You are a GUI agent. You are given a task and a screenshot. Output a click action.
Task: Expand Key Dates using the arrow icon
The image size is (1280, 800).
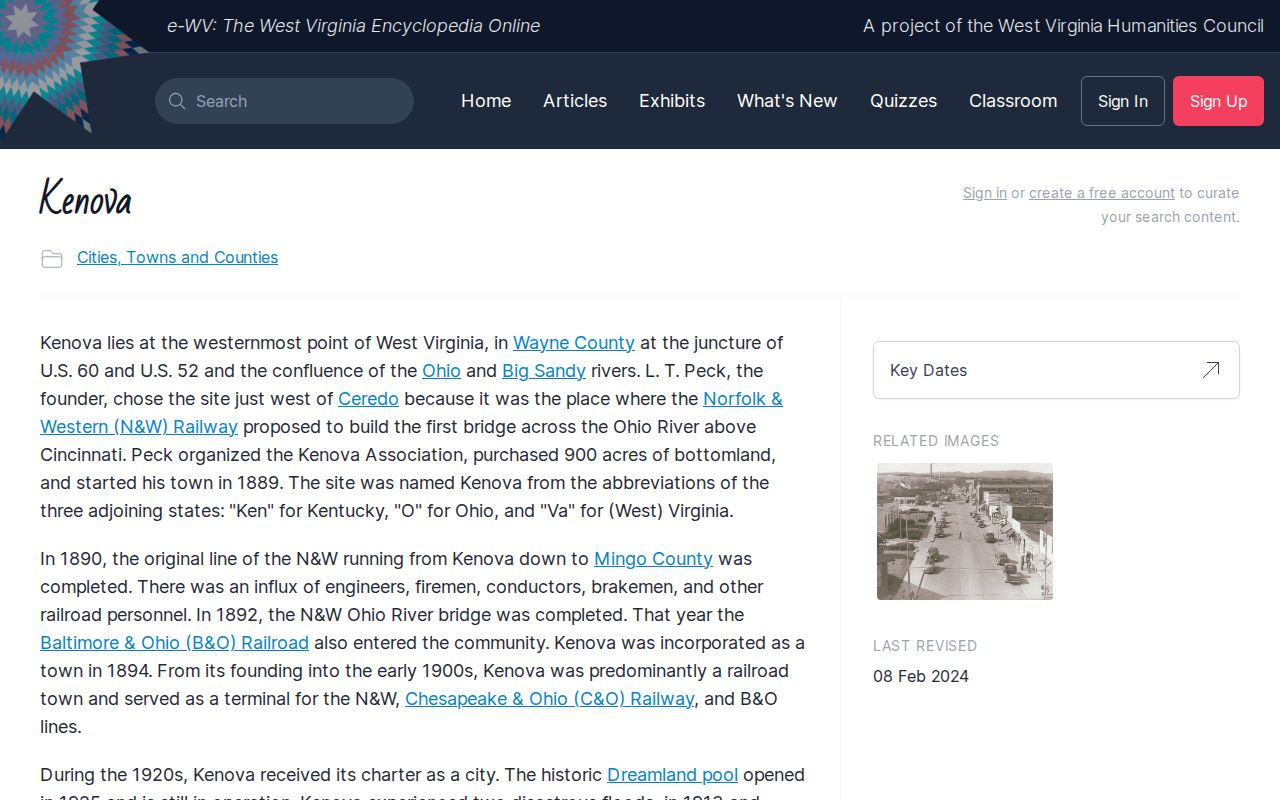click(x=1211, y=370)
